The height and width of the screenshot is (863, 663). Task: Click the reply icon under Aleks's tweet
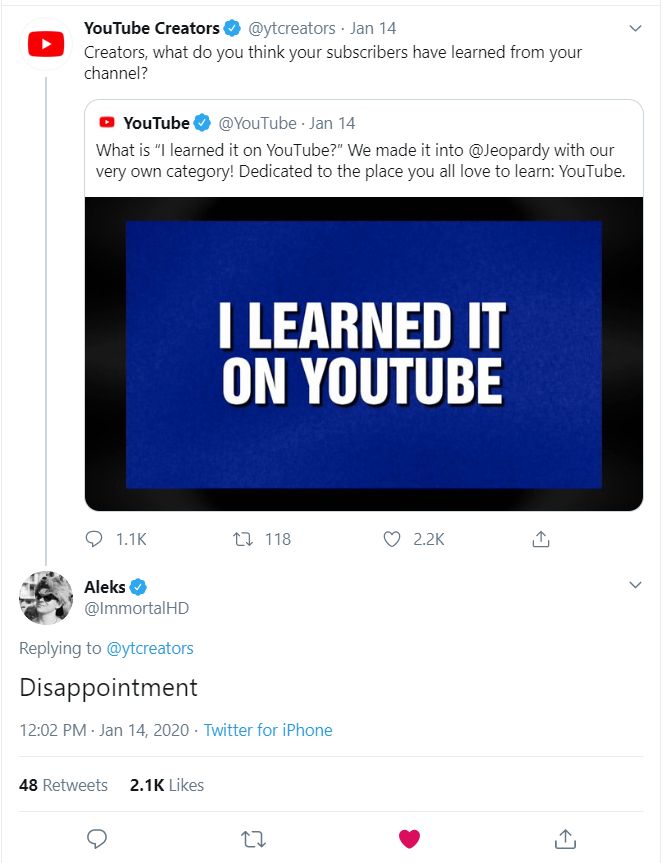click(x=97, y=838)
